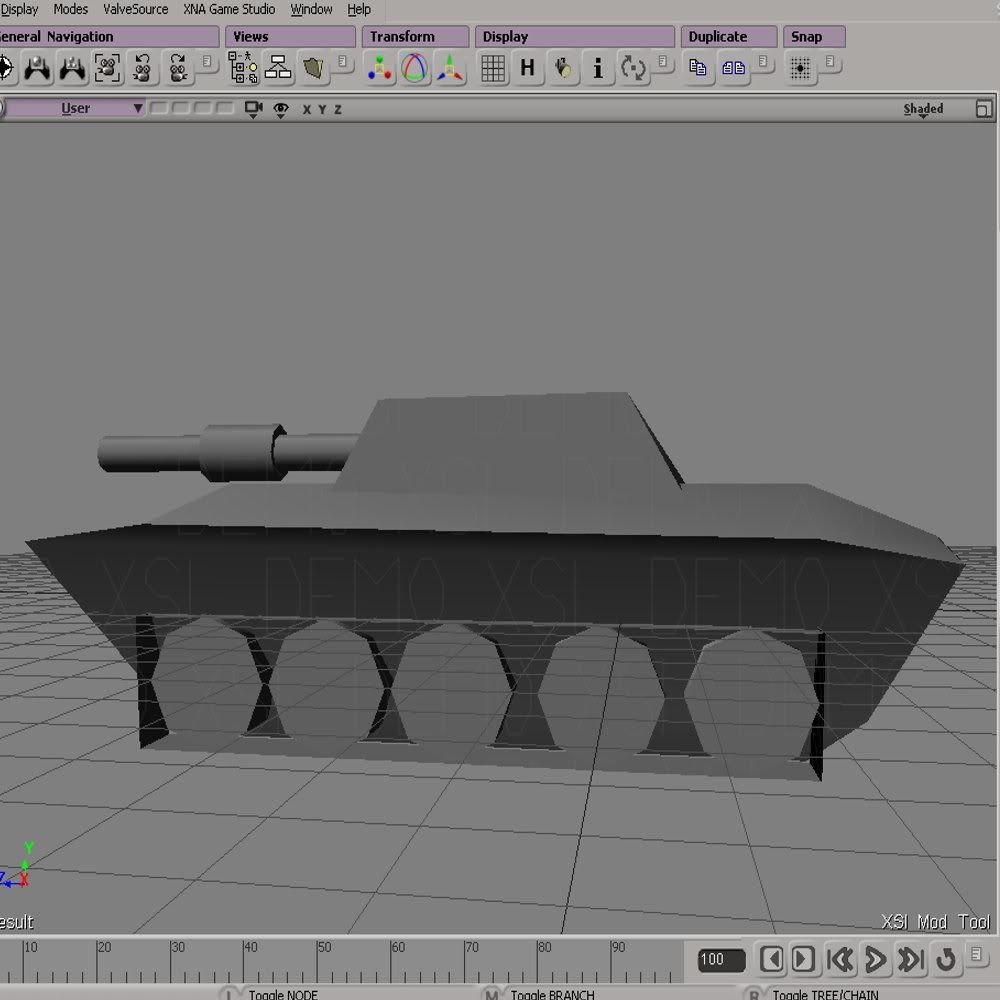The height and width of the screenshot is (1000, 1000).
Task: Open the Window menu
Action: (x=311, y=10)
